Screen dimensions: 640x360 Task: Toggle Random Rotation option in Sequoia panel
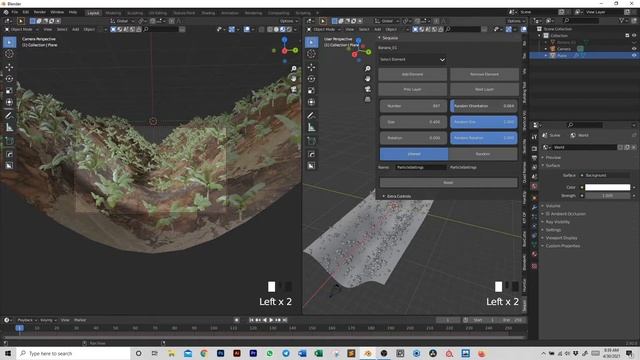tap(484, 138)
